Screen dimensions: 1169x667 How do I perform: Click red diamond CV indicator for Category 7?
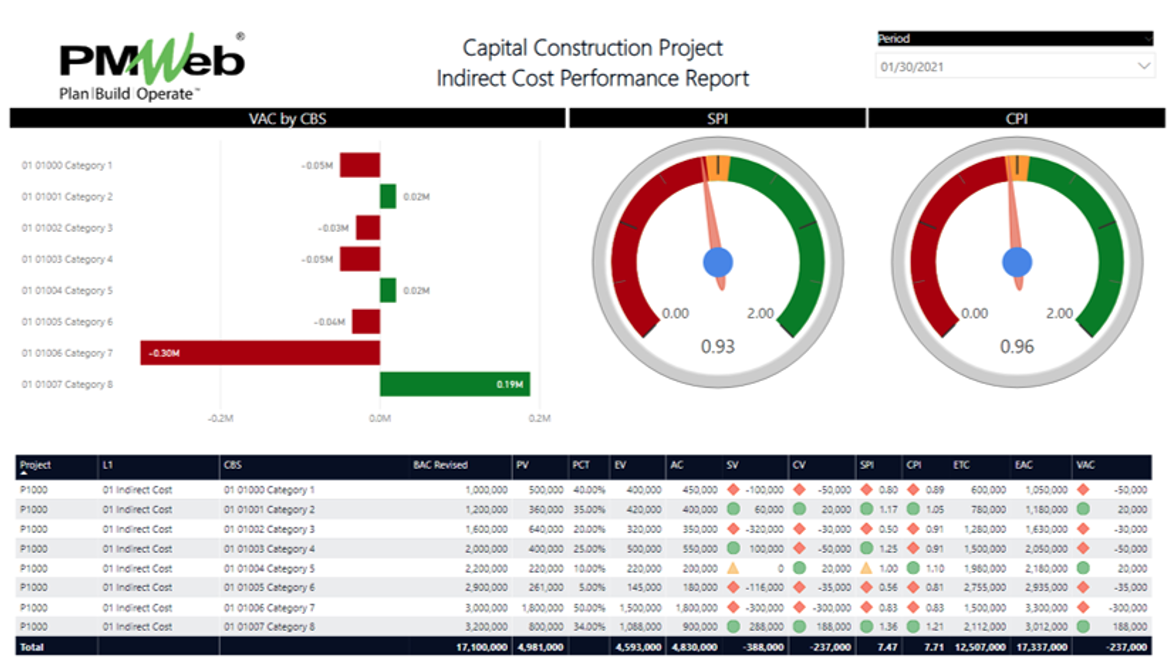coord(798,607)
